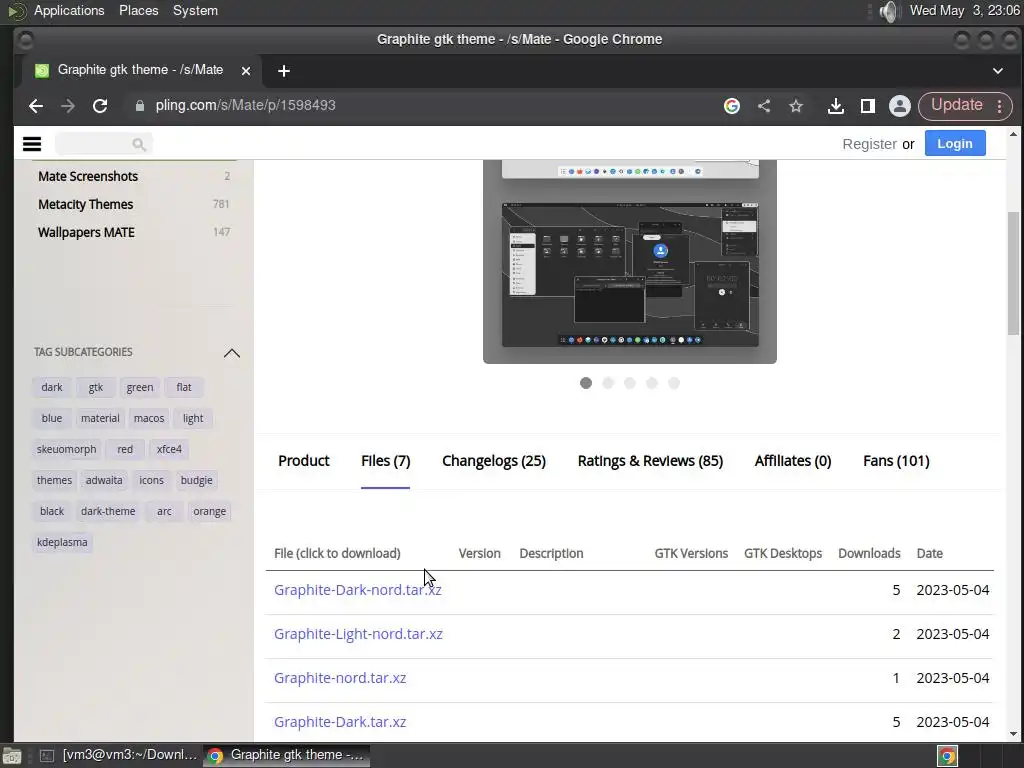Select the gtk tag

[95, 387]
